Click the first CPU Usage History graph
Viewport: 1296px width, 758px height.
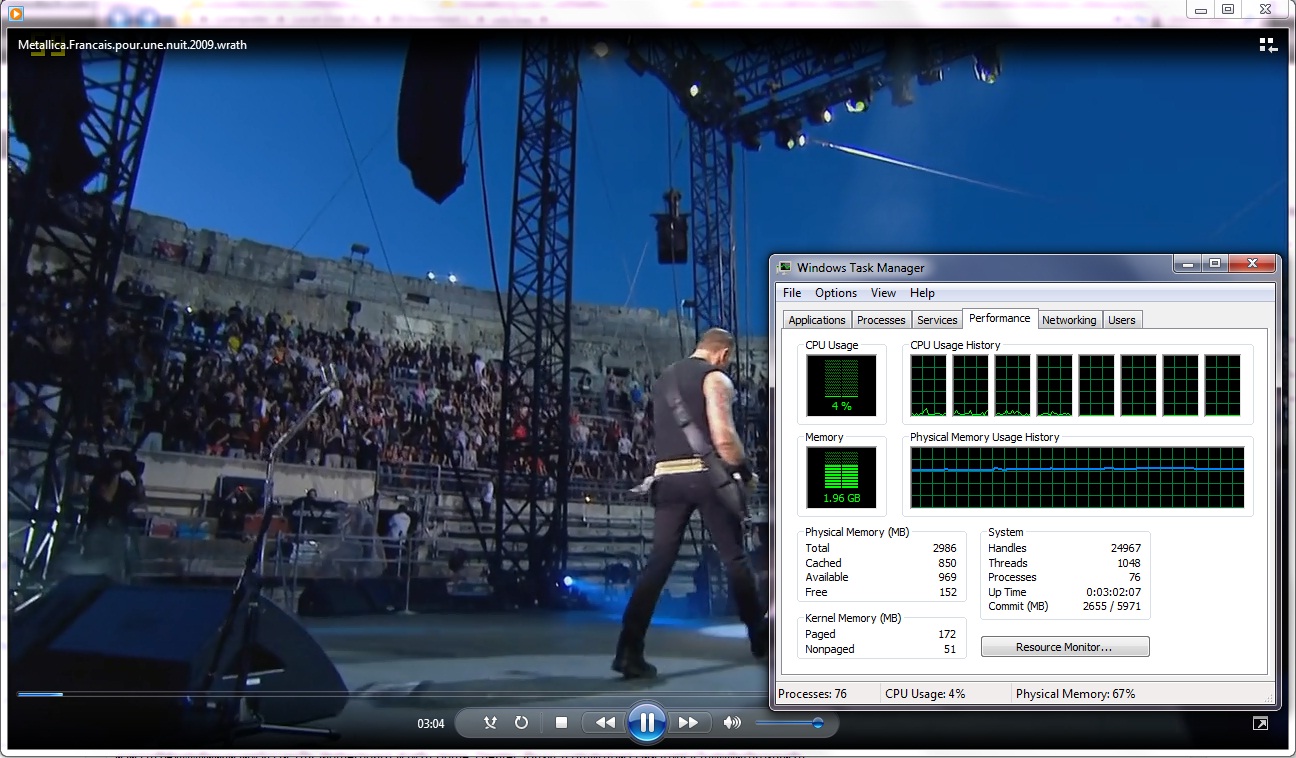pos(928,385)
